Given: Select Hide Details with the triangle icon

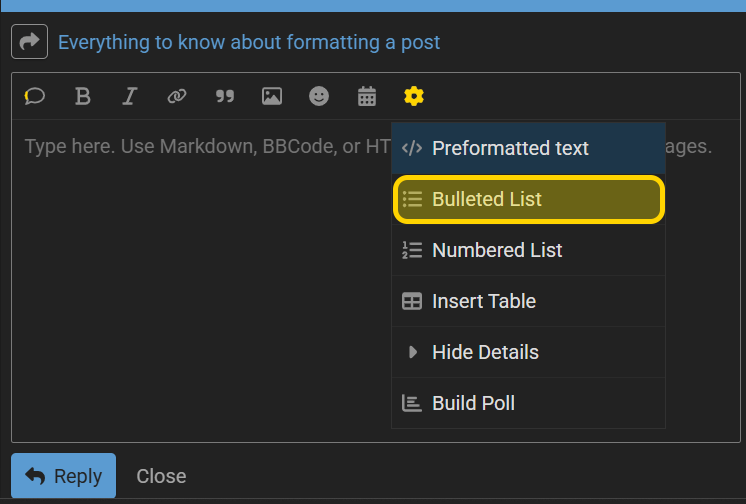Looking at the screenshot, I should pos(528,352).
